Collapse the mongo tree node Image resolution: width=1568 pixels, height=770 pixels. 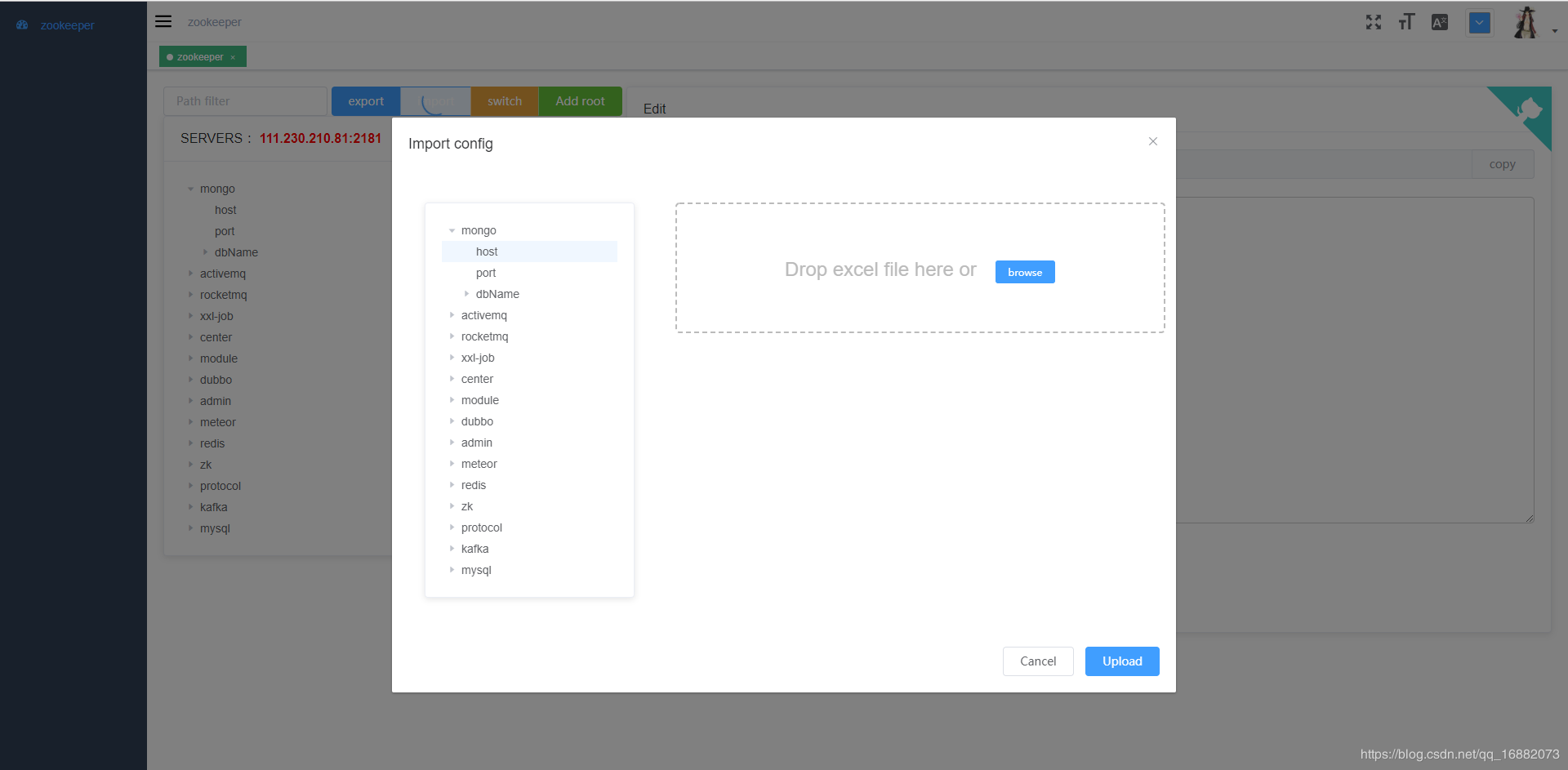pos(453,230)
